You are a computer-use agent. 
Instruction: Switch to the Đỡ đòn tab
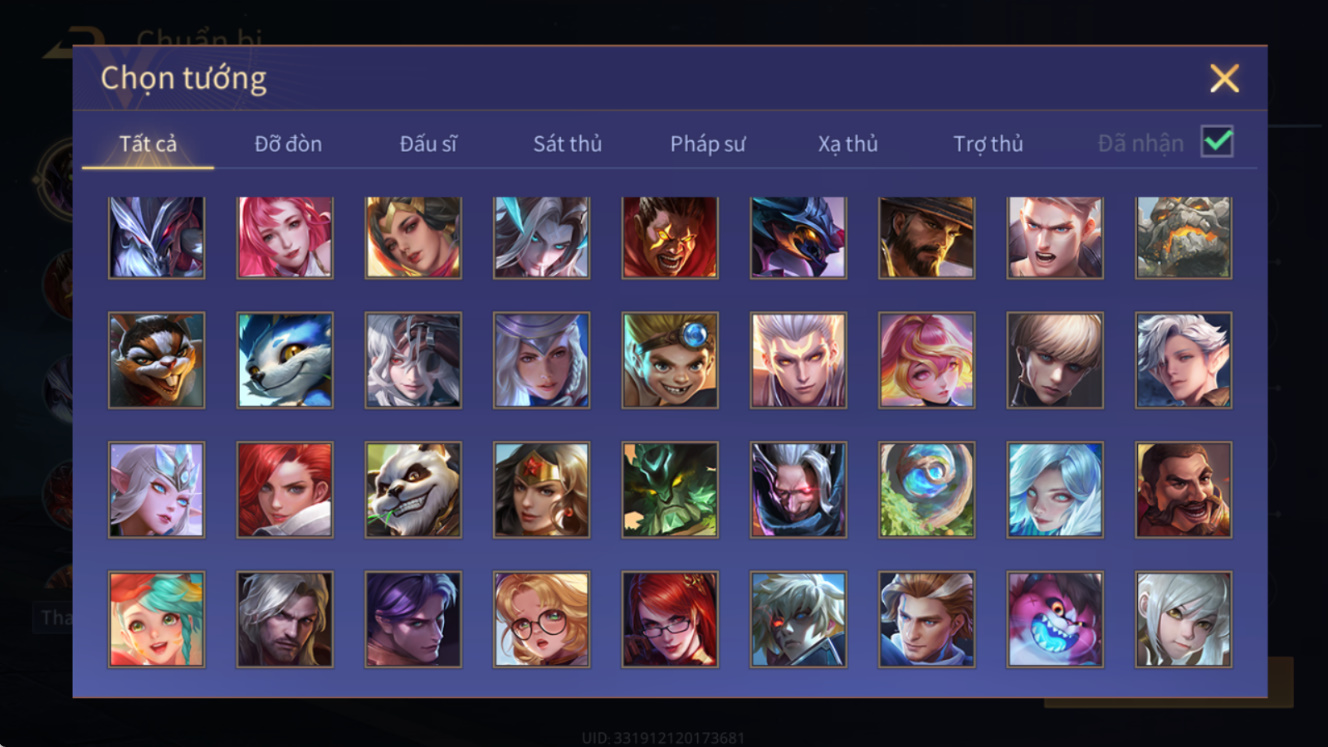coord(288,144)
